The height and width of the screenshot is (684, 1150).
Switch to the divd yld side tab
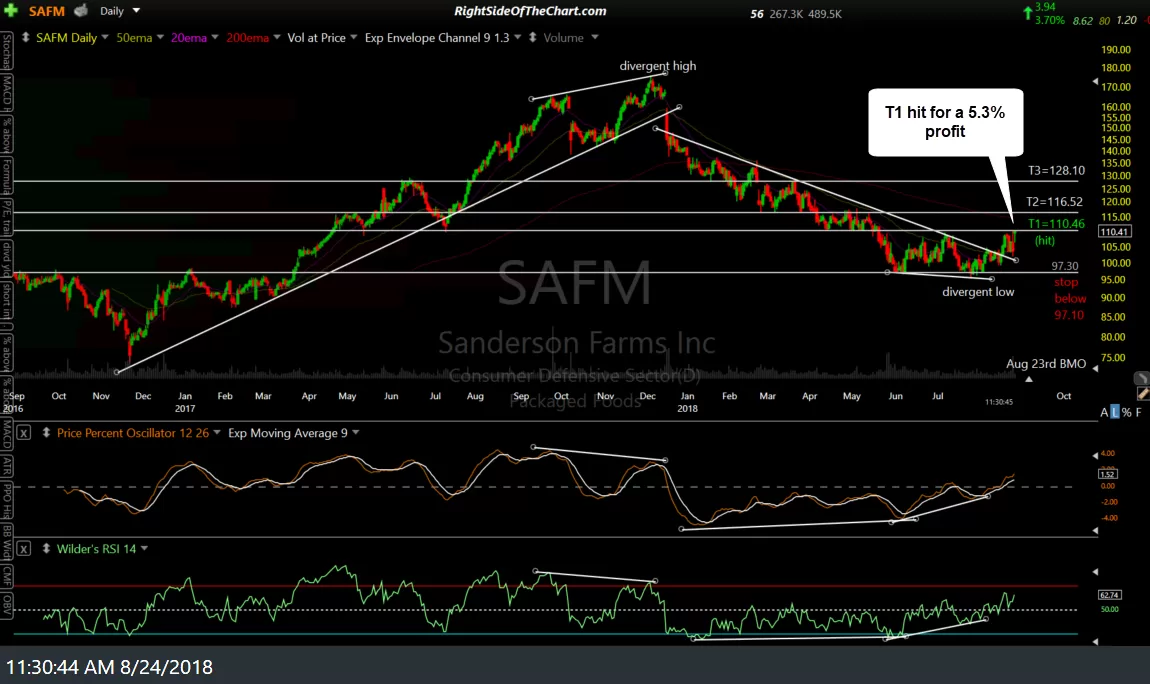click(7, 260)
